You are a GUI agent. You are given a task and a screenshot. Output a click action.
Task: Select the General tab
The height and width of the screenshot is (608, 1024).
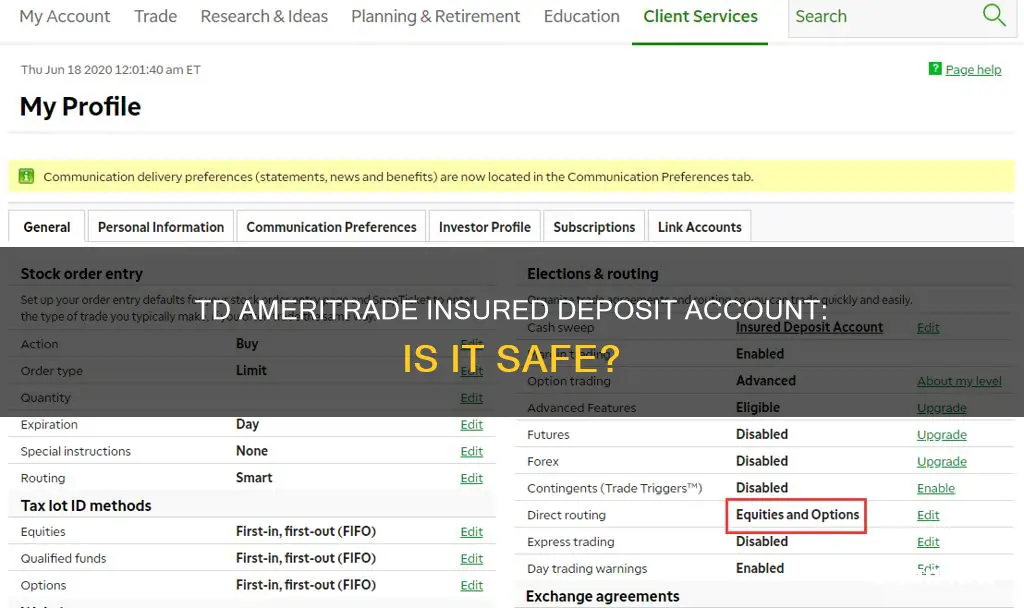pos(46,227)
